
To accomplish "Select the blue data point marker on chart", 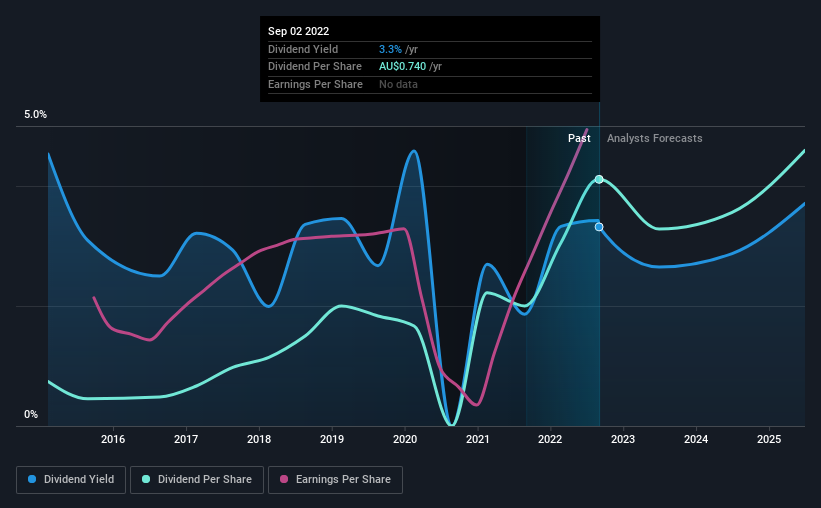I will 599,227.
